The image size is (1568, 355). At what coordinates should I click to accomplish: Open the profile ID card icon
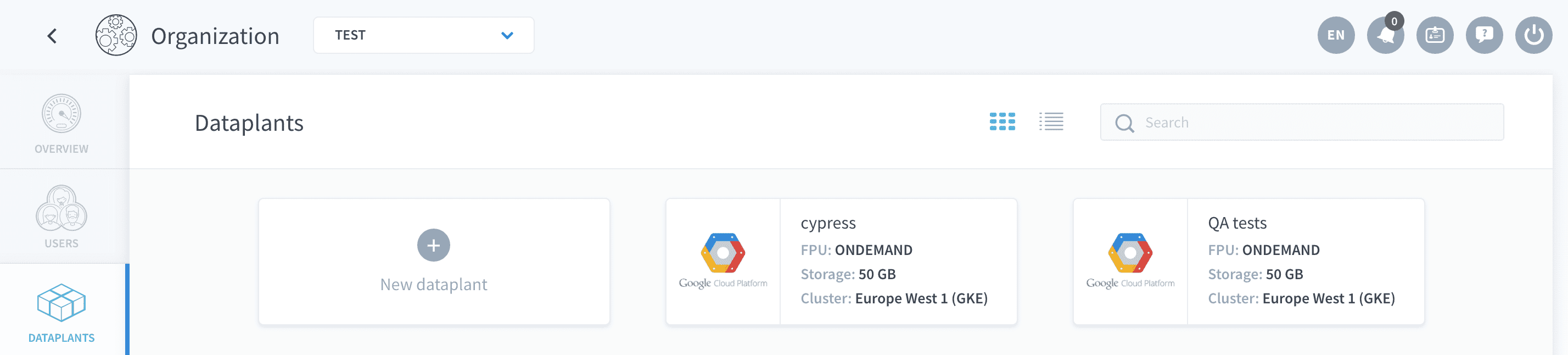[1435, 35]
